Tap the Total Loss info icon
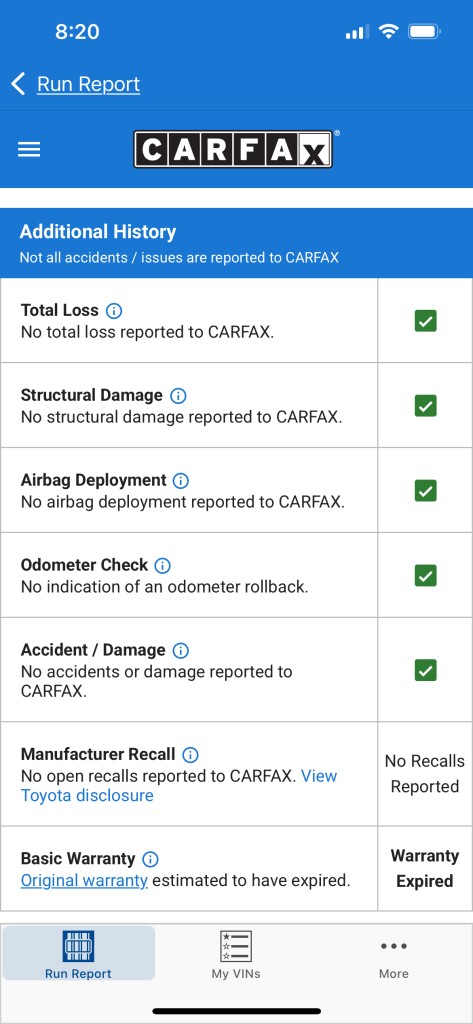 point(114,310)
